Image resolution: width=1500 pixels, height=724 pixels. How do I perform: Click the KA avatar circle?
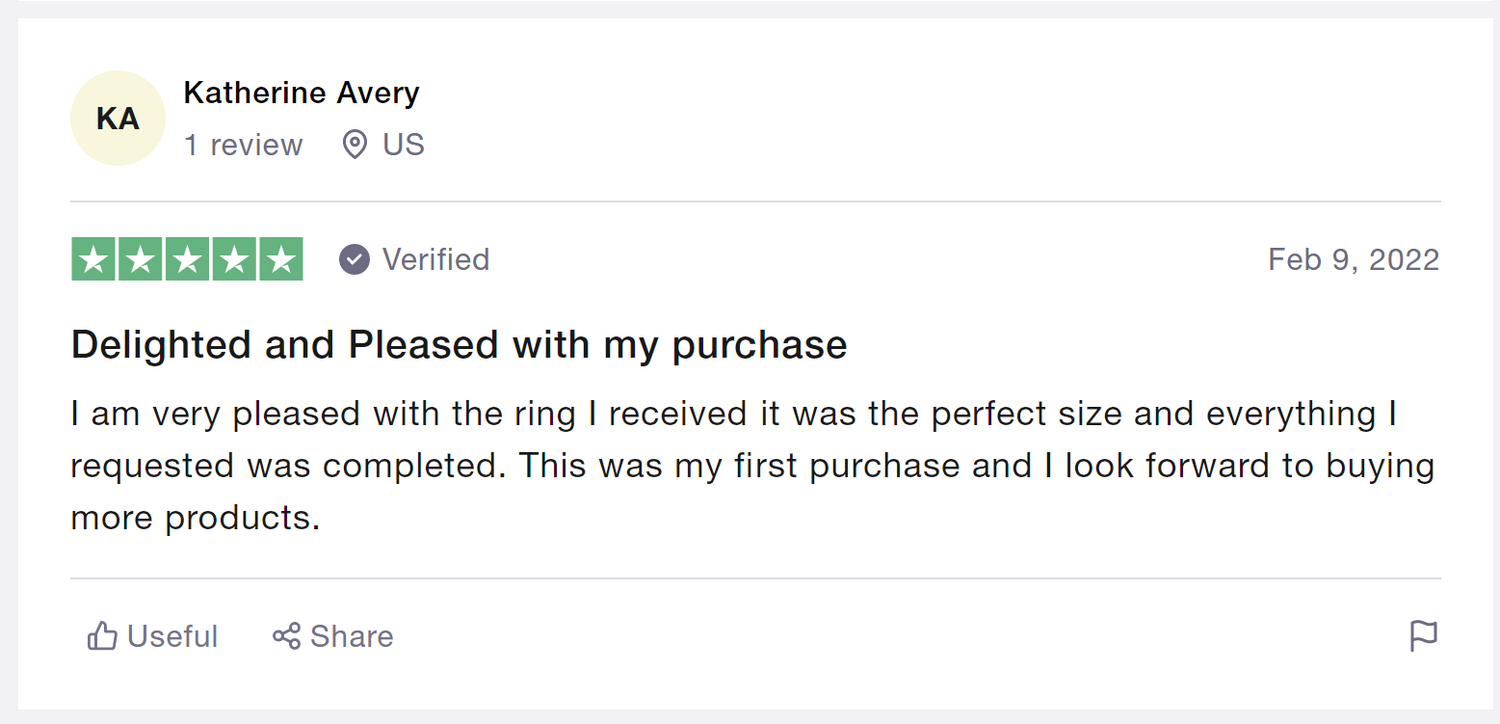pyautogui.click(x=117, y=119)
